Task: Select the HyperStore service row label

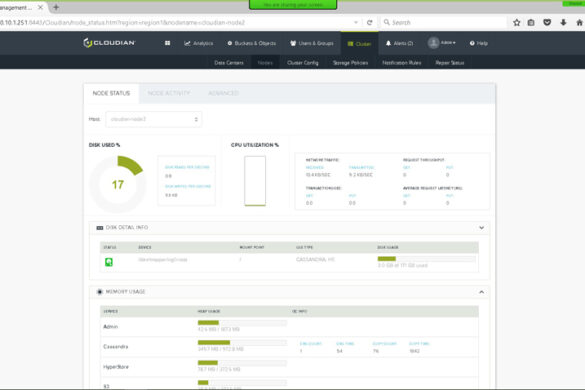Action: pyautogui.click(x=116, y=367)
